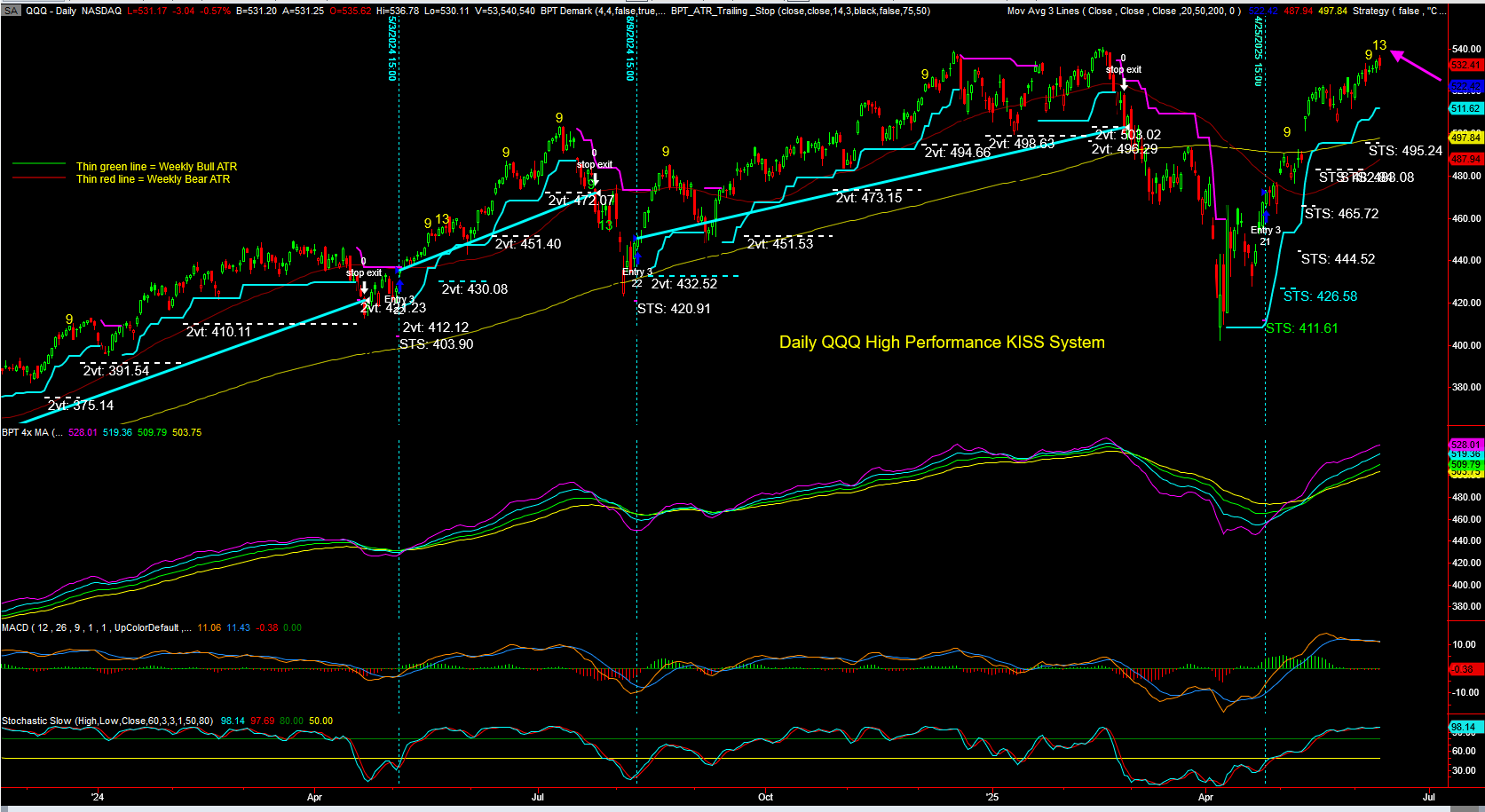
Task: Open the BPT Demark indicator label
Action: 601,11
